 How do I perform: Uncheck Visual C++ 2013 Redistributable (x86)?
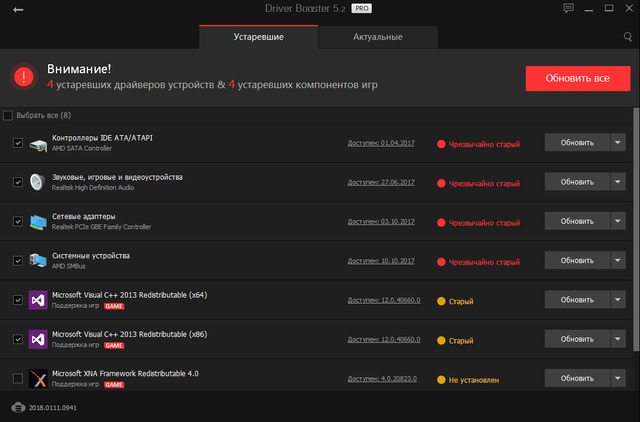[18, 339]
